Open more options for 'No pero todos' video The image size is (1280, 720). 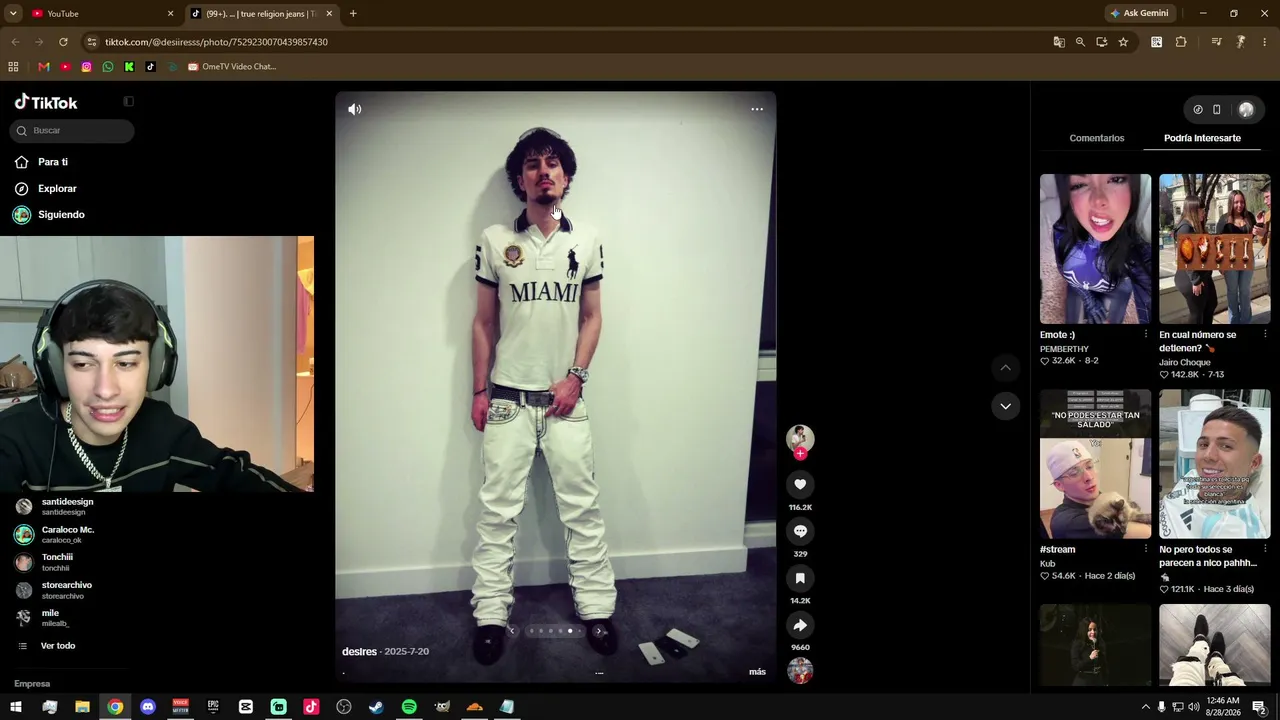pyautogui.click(x=1265, y=549)
